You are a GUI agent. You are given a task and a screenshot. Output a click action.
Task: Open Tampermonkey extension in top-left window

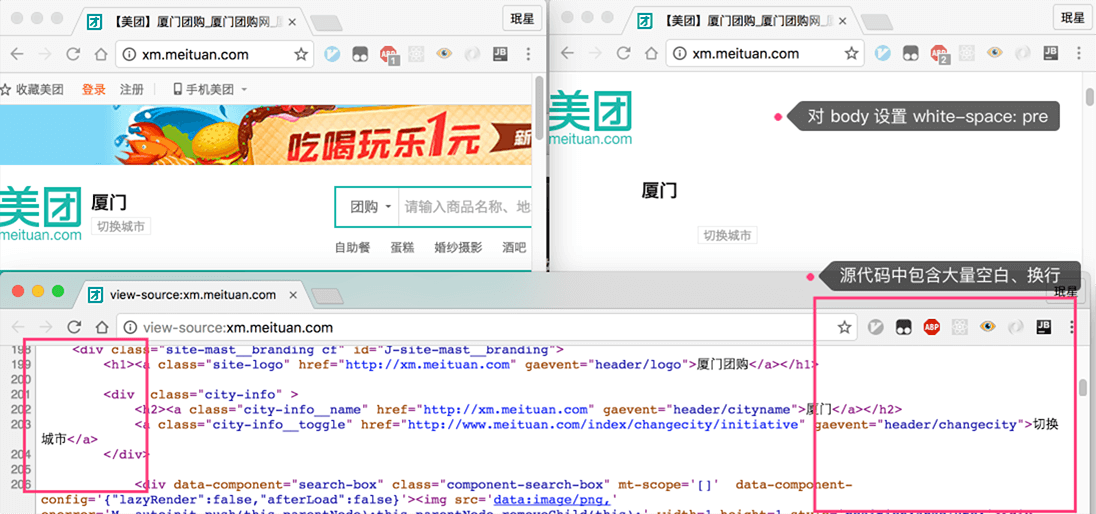360,54
